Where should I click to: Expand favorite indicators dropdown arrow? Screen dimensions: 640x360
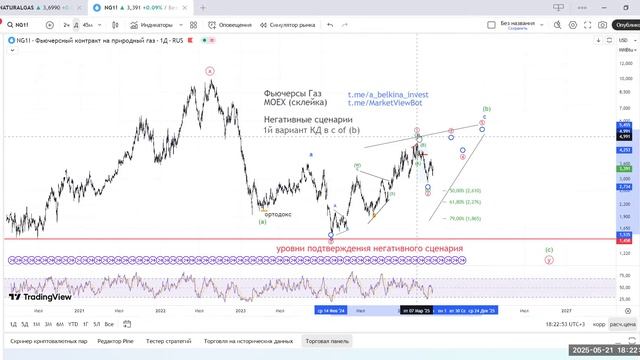[x=181, y=25]
